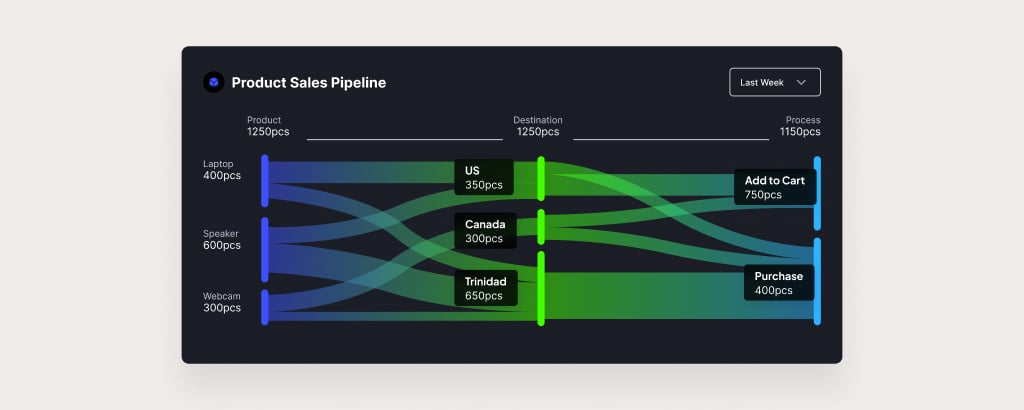Image resolution: width=1024 pixels, height=410 pixels.
Task: Click the Laptop blue node bar
Action: pyautogui.click(x=264, y=181)
